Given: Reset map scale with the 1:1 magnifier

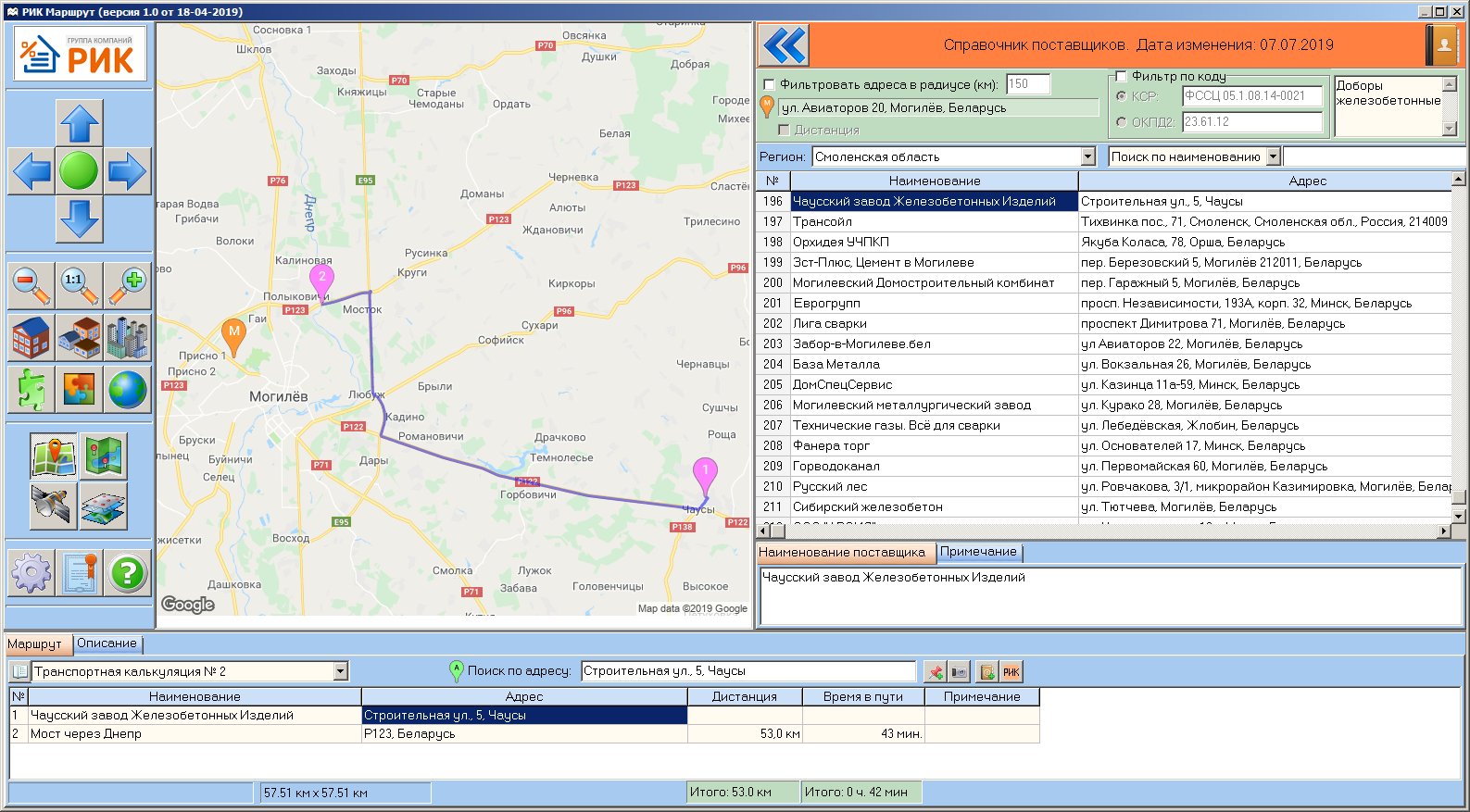Looking at the screenshot, I should click(79, 285).
